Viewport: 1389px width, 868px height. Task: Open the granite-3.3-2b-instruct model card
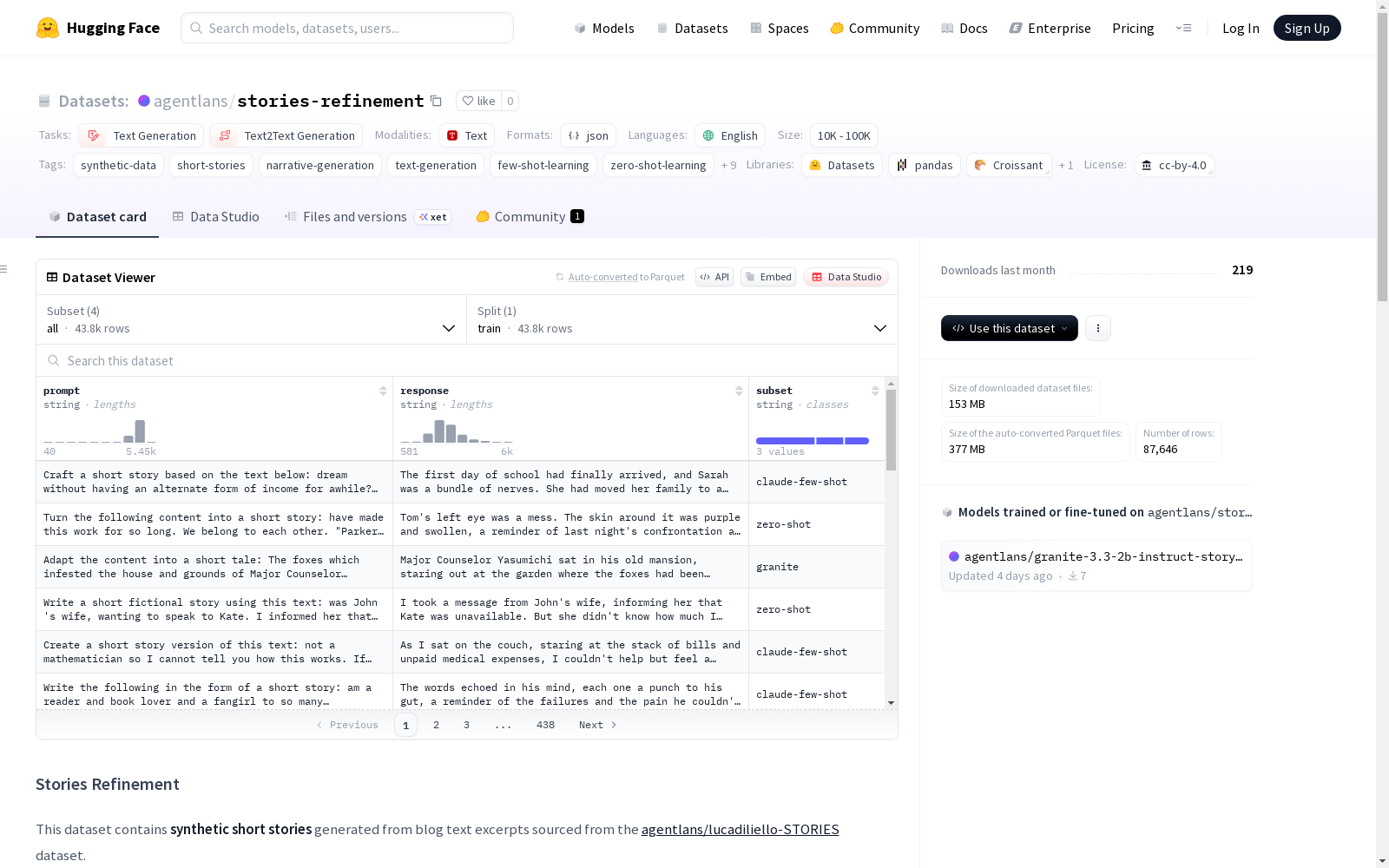[1096, 565]
